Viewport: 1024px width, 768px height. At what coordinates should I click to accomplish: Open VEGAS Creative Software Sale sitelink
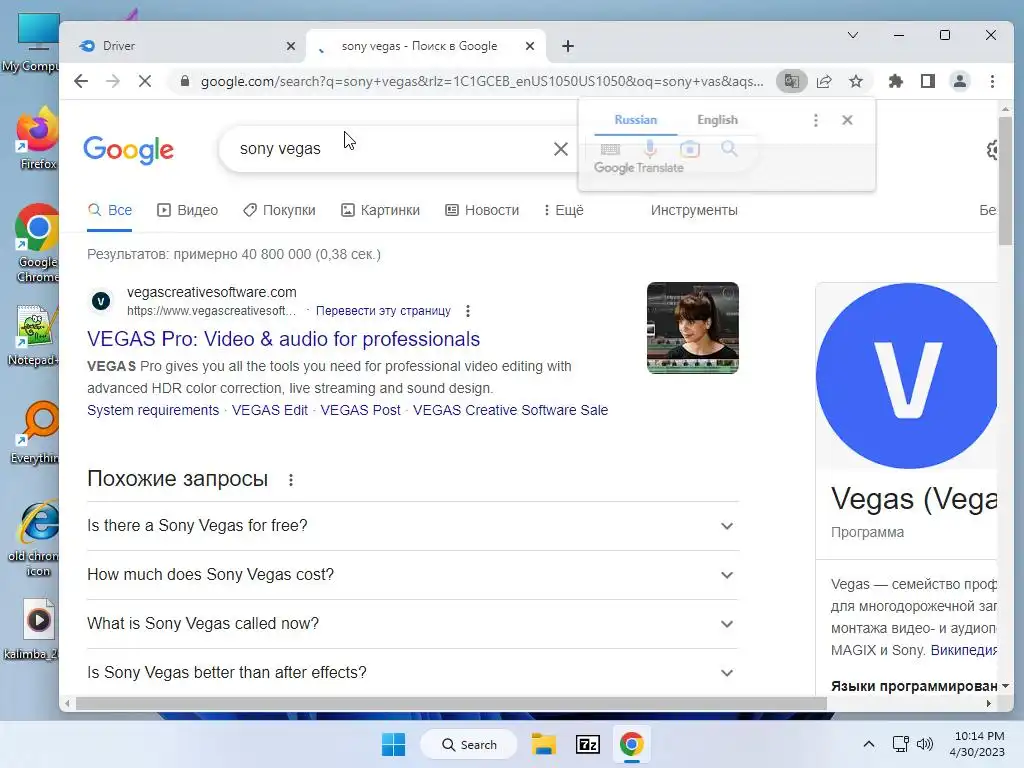(510, 410)
